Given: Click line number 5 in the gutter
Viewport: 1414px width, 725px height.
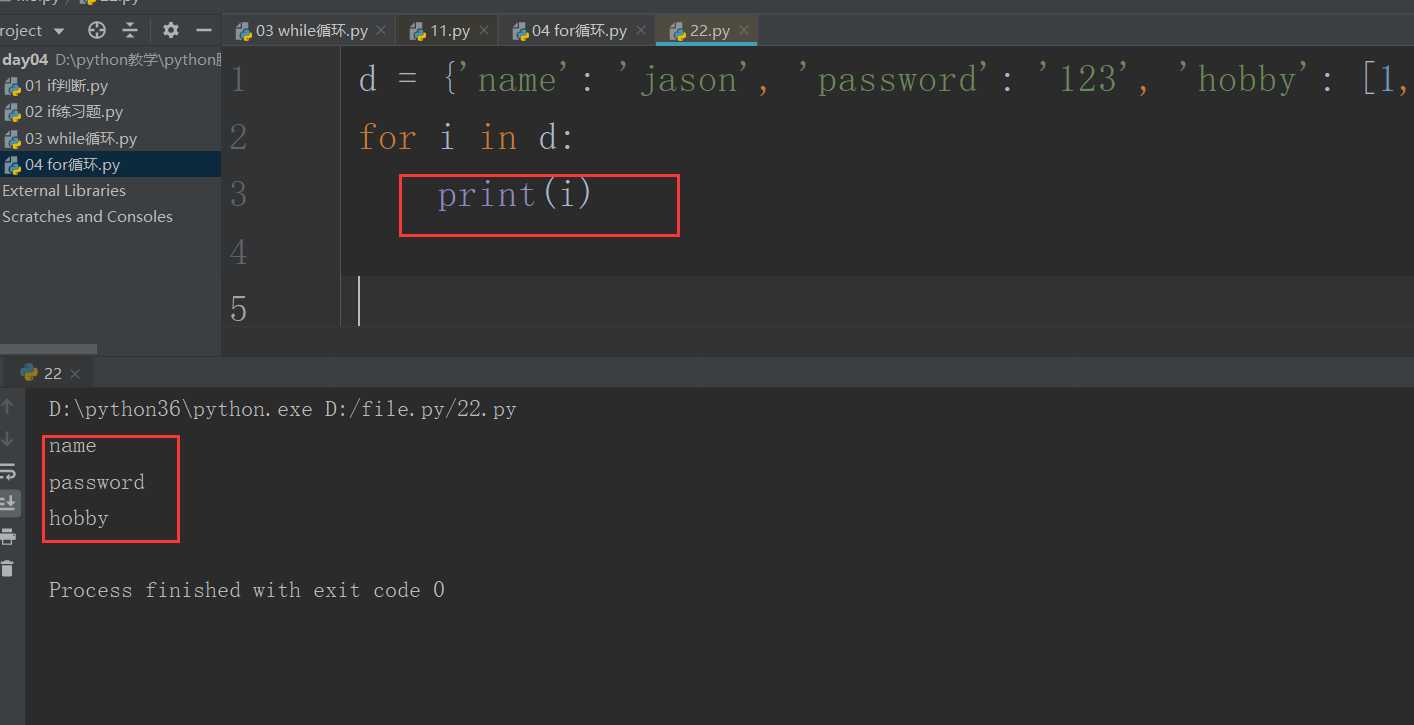Looking at the screenshot, I should pyautogui.click(x=238, y=309).
